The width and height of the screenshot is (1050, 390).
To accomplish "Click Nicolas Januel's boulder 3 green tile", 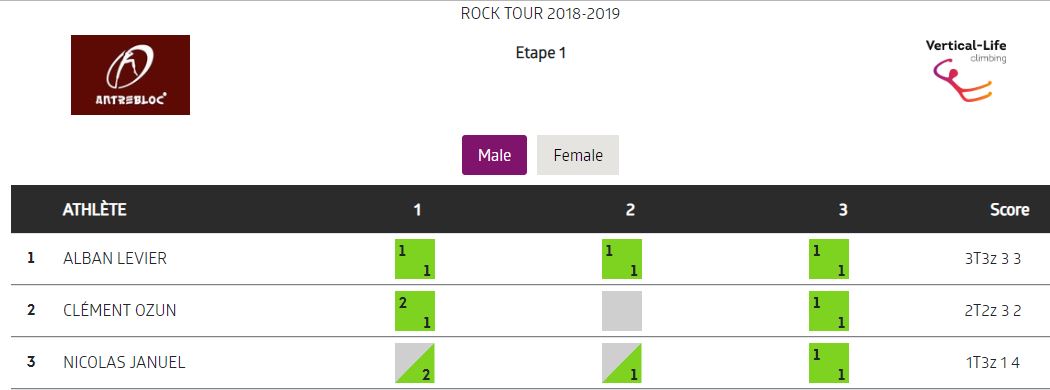I will point(828,363).
